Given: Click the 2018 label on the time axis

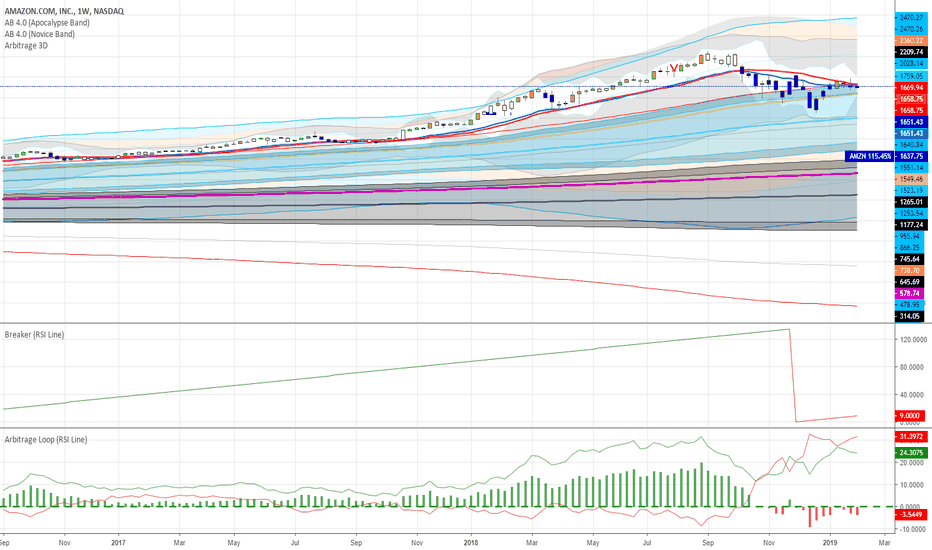Looking at the screenshot, I should click(471, 542).
